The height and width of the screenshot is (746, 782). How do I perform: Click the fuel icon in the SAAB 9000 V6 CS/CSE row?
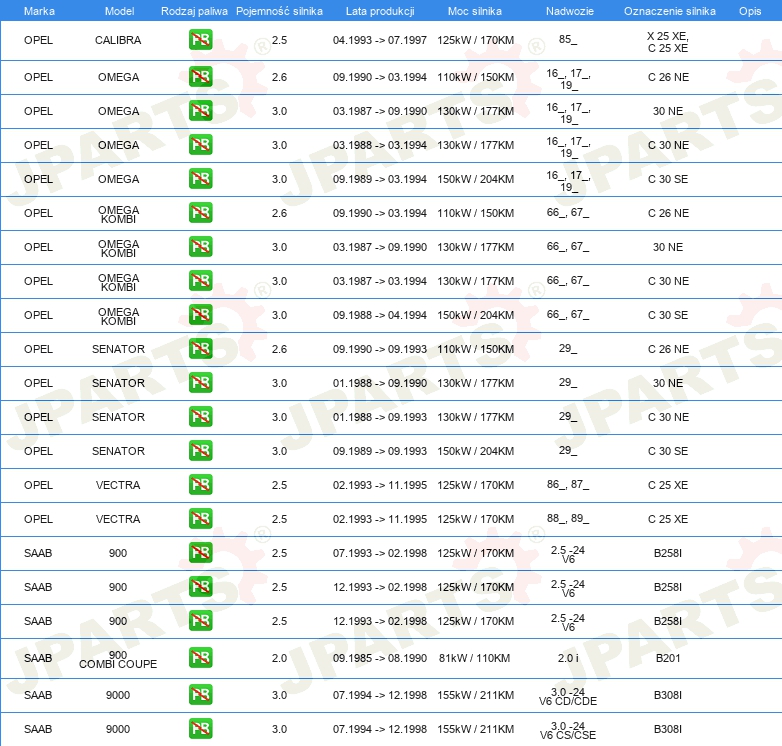200,729
